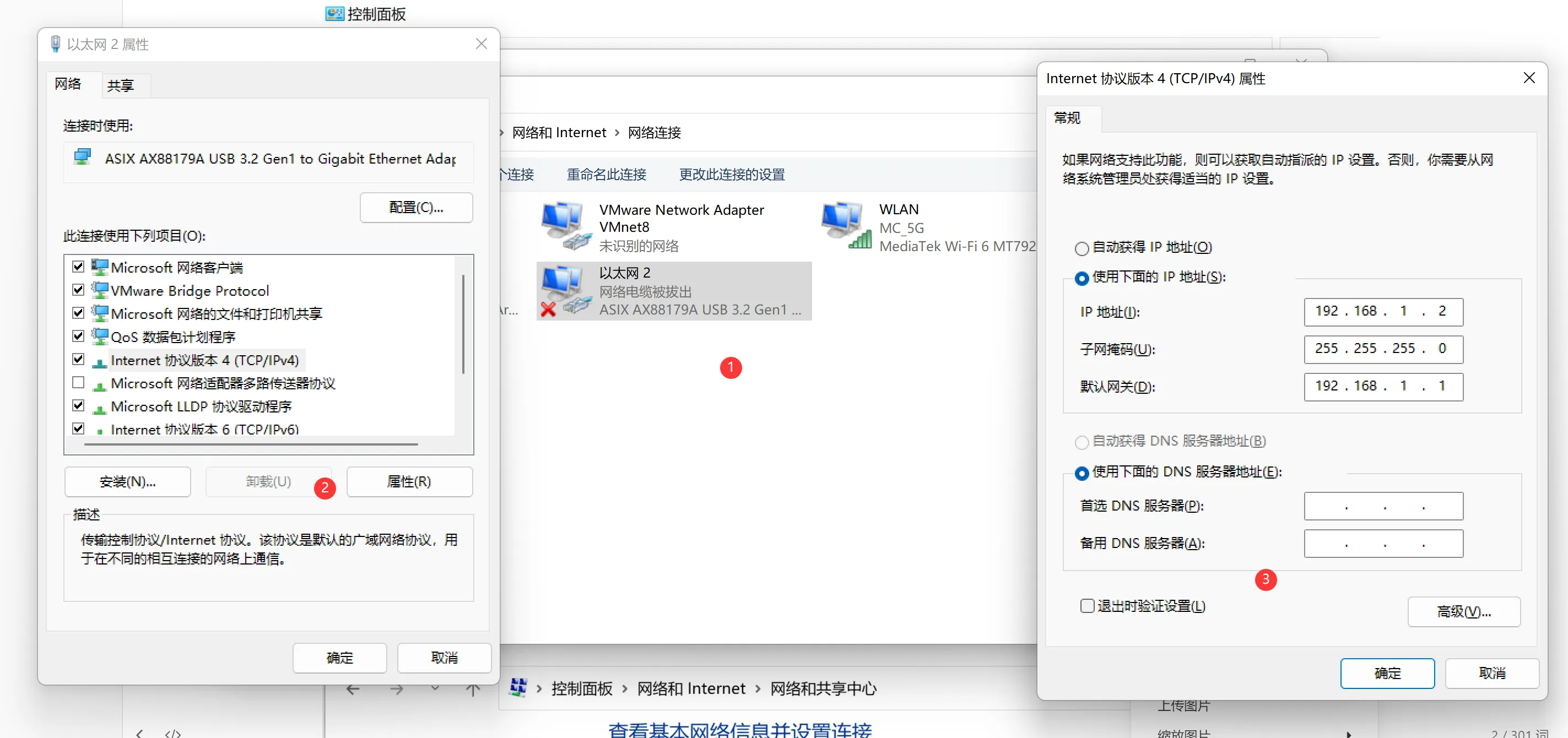Click the VMware Network Adapter VMnet8 icon
Image resolution: width=1568 pixels, height=738 pixels.
(x=565, y=226)
